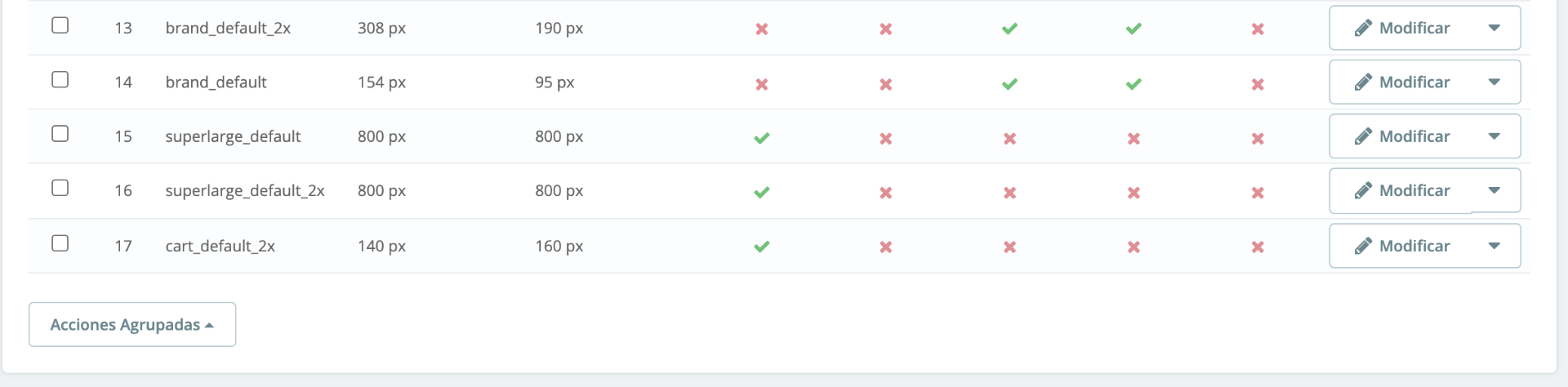Click first red cross in brand_default_2x row
Viewport: 1568px width, 387px height.
click(761, 29)
